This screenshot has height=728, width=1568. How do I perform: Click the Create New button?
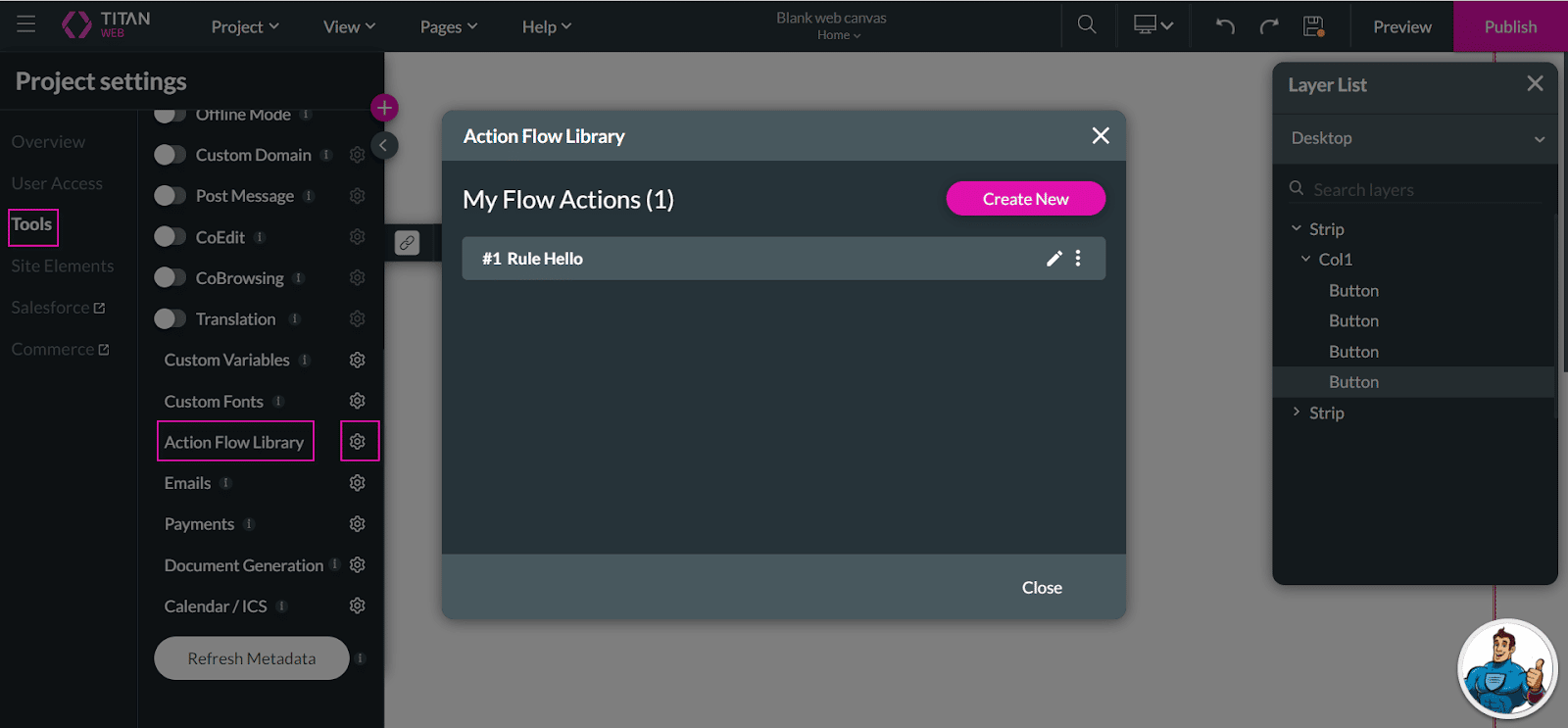(1025, 199)
